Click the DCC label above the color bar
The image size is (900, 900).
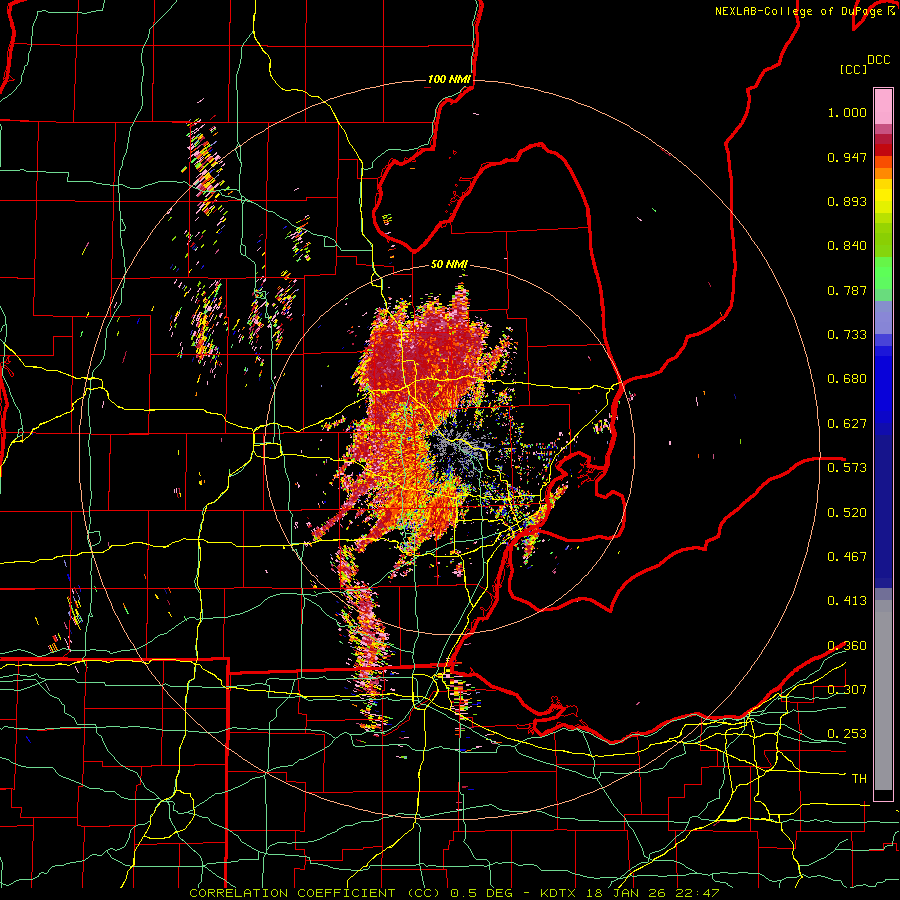click(879, 60)
